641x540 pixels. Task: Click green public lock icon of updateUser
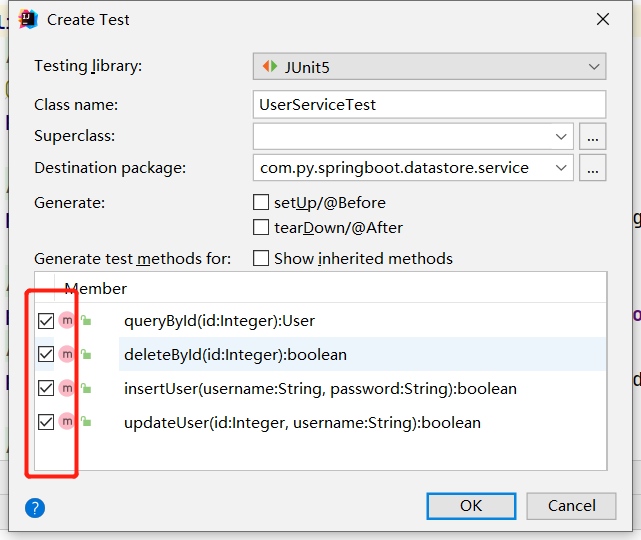[86, 422]
